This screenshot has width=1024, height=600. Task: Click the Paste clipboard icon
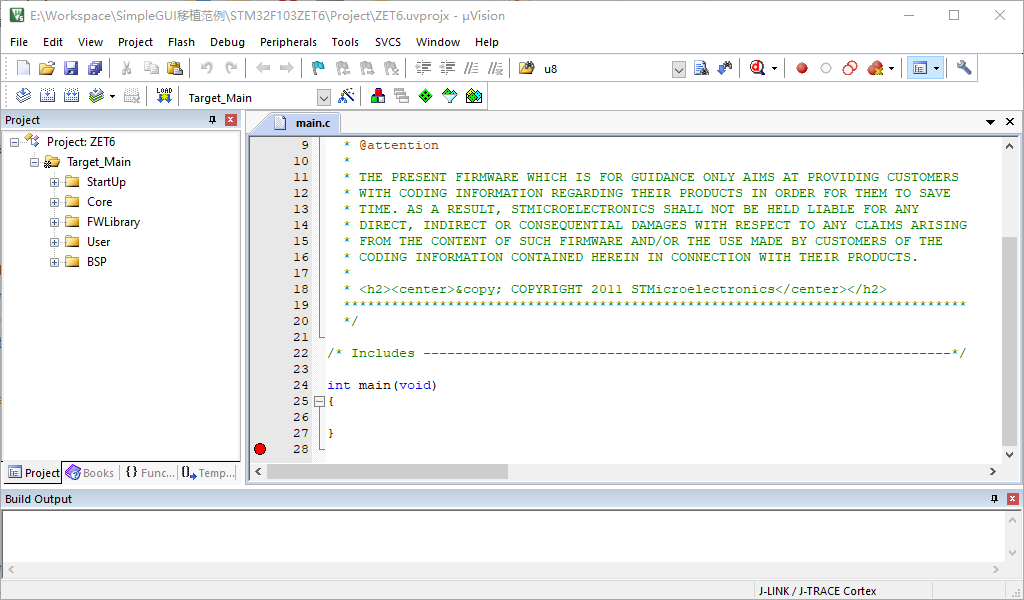click(174, 68)
